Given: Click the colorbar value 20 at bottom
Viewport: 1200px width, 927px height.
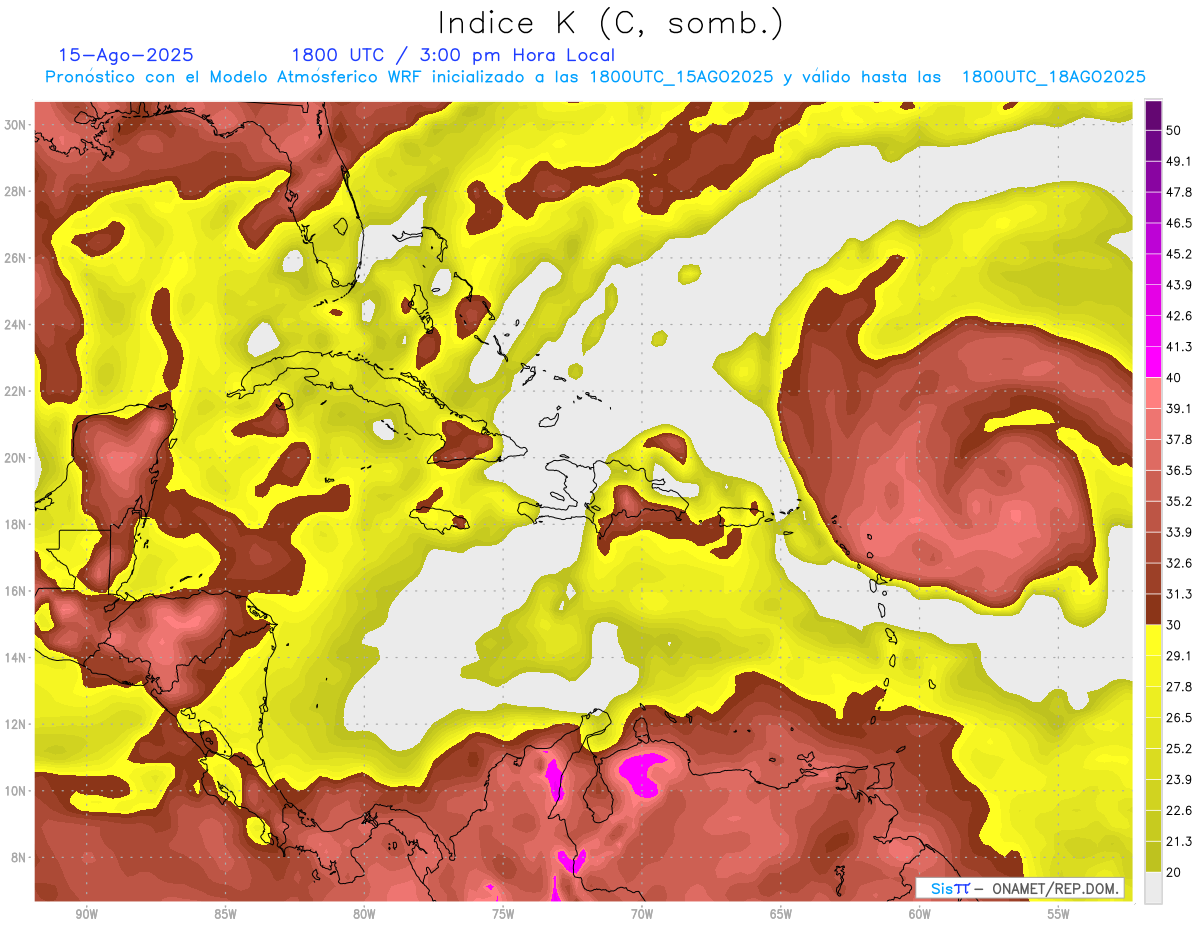Looking at the screenshot, I should (x=1174, y=873).
